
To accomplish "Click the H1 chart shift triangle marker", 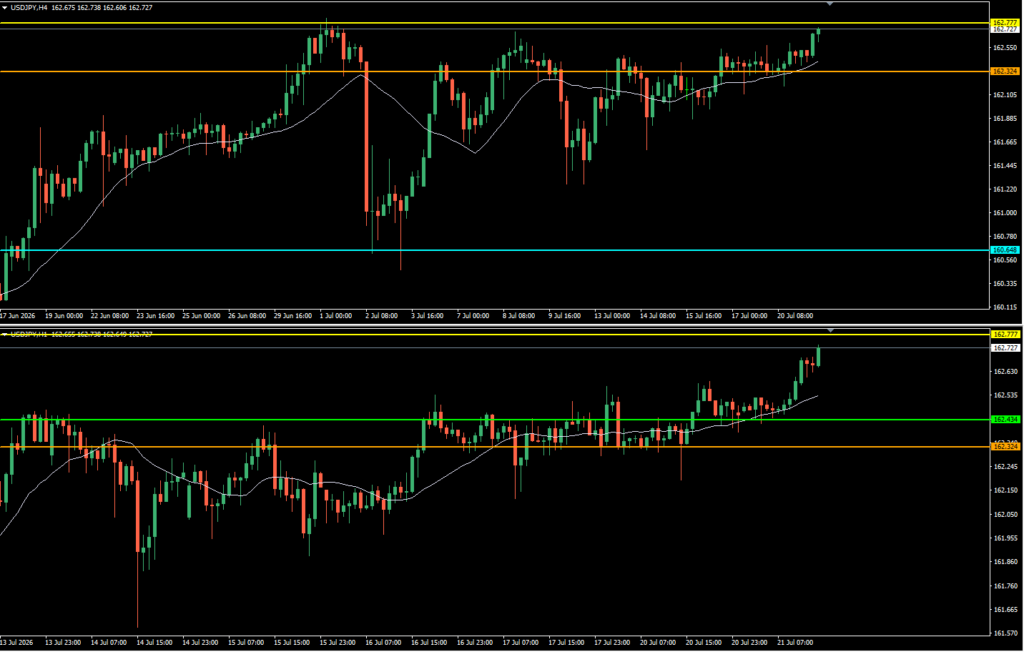I will pos(829,330).
